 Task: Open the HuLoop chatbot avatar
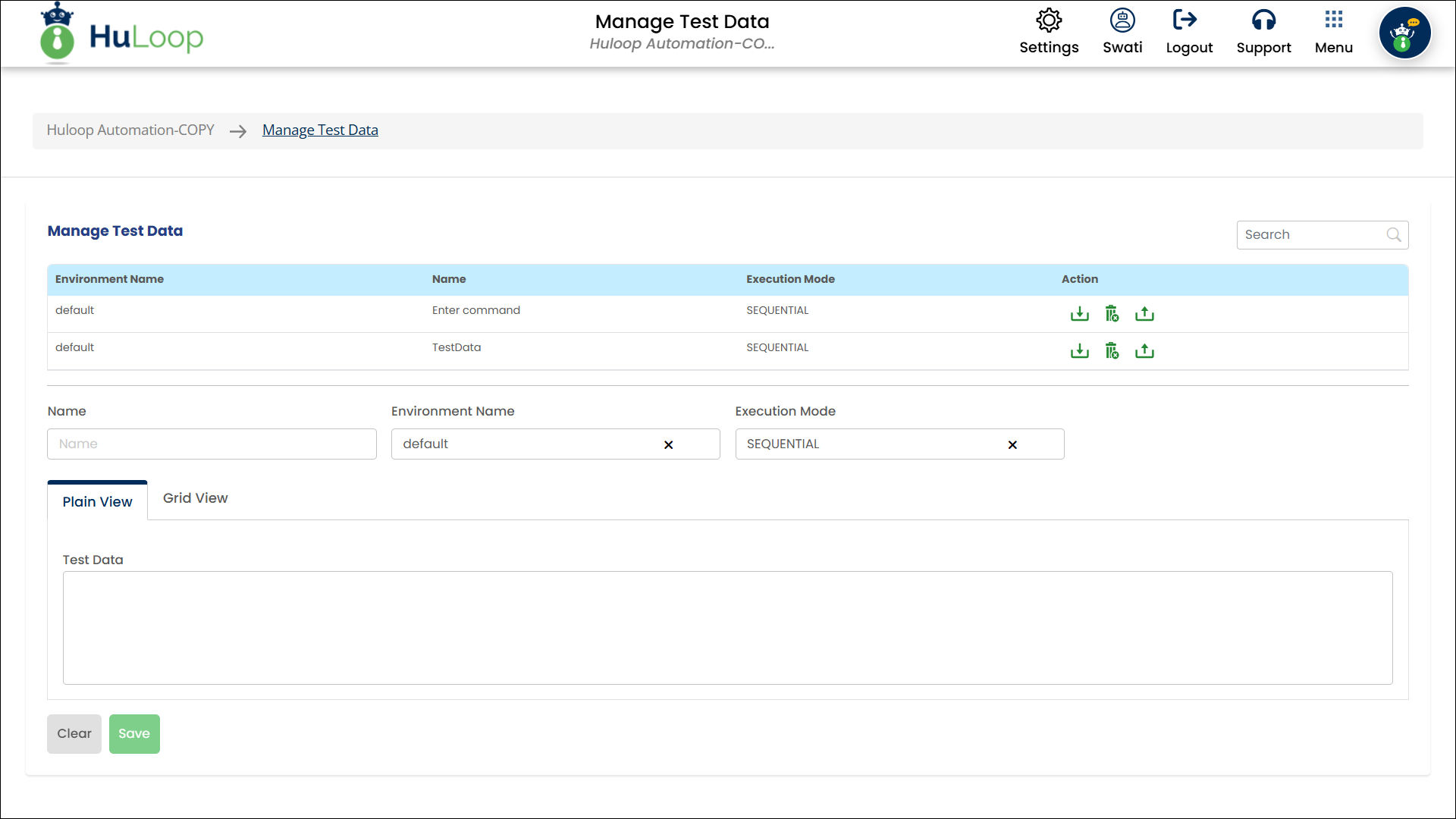click(x=1404, y=33)
